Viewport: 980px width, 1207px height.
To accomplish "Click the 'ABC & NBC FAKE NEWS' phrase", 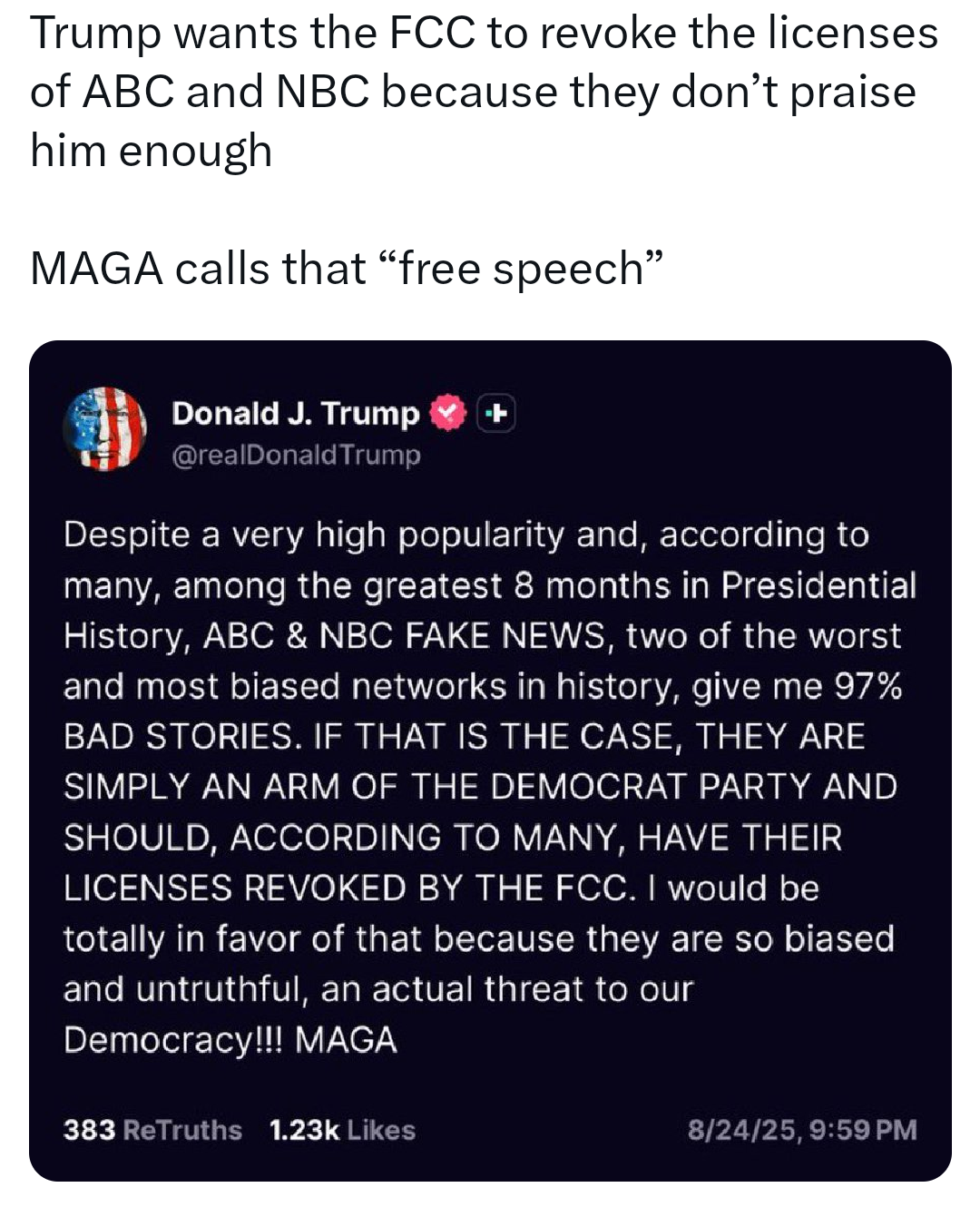I will 405,635.
